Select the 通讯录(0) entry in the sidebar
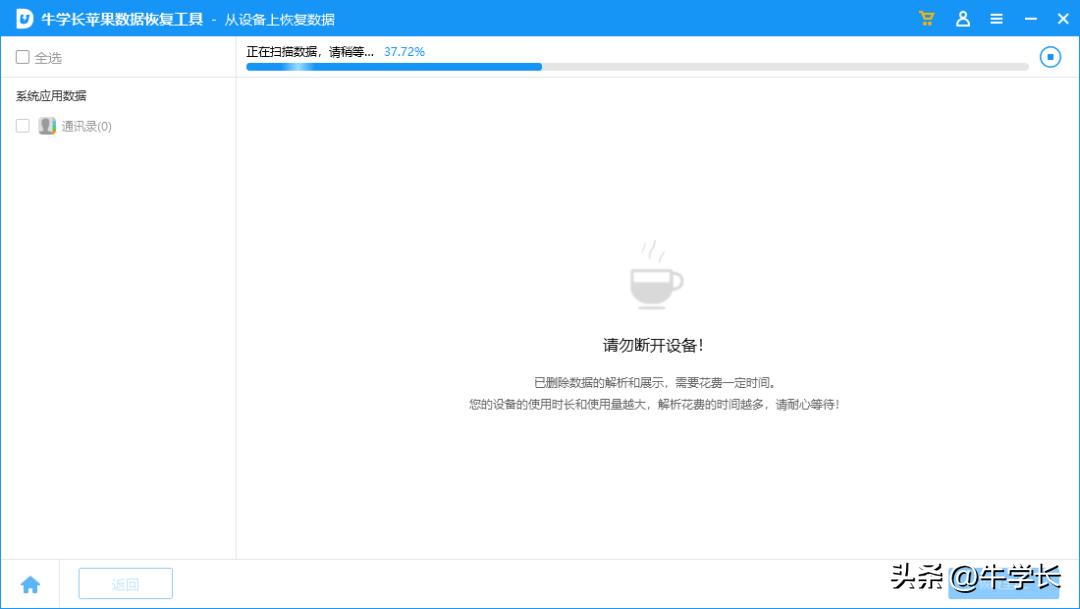 pyautogui.click(x=85, y=126)
